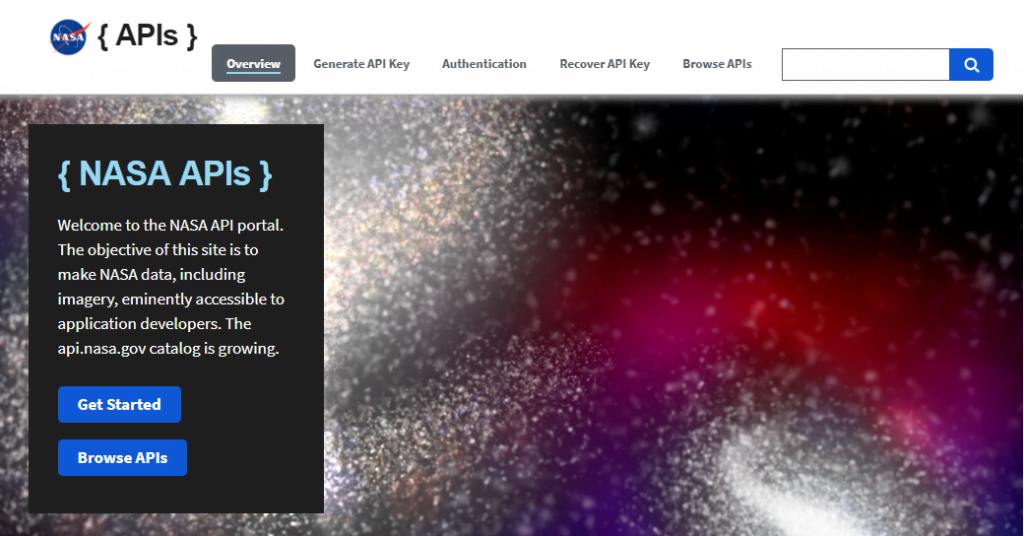Open the Overview tab in navigation

point(253,64)
